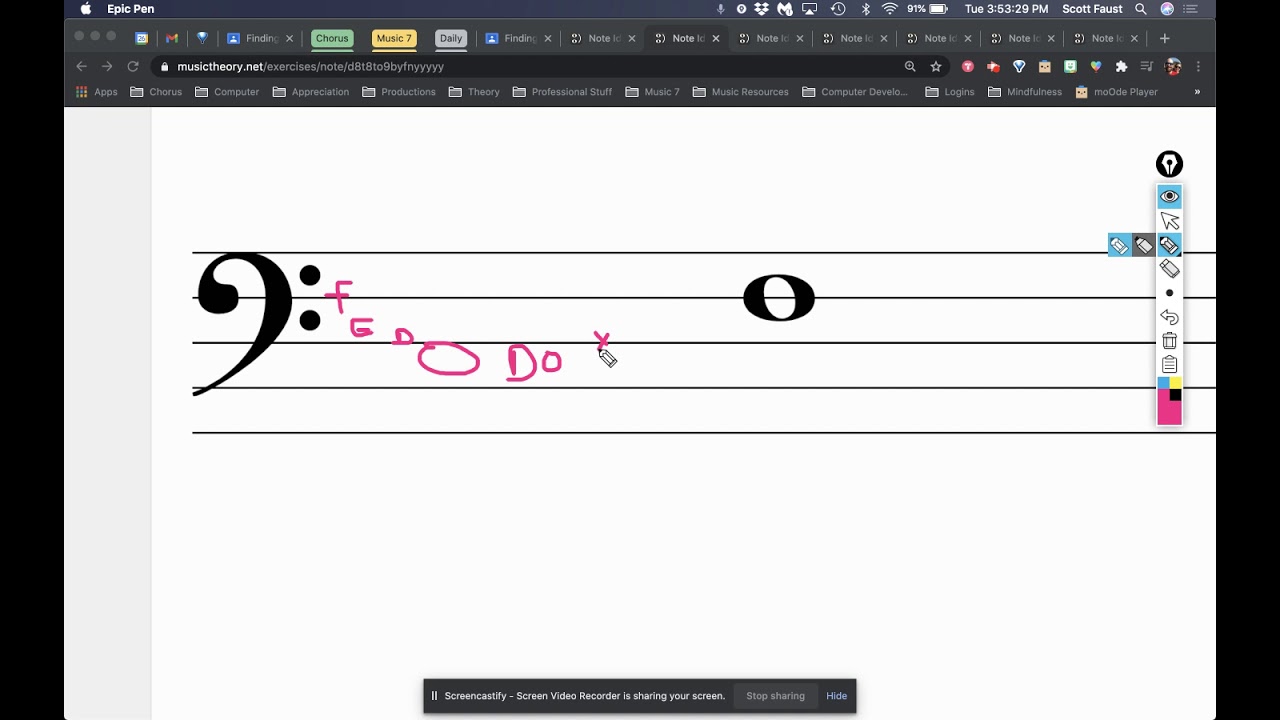The width and height of the screenshot is (1280, 720).
Task: Open the Productions bookmarks folder
Action: 399,92
